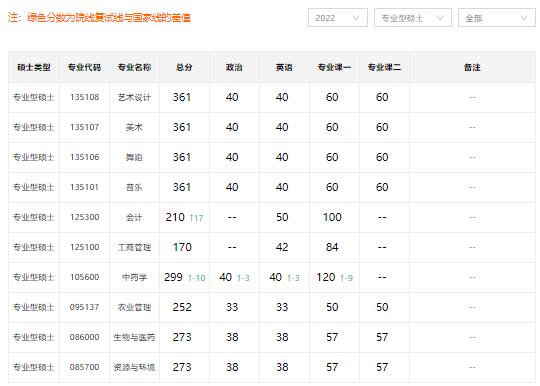Select major code 095137

pos(84,307)
